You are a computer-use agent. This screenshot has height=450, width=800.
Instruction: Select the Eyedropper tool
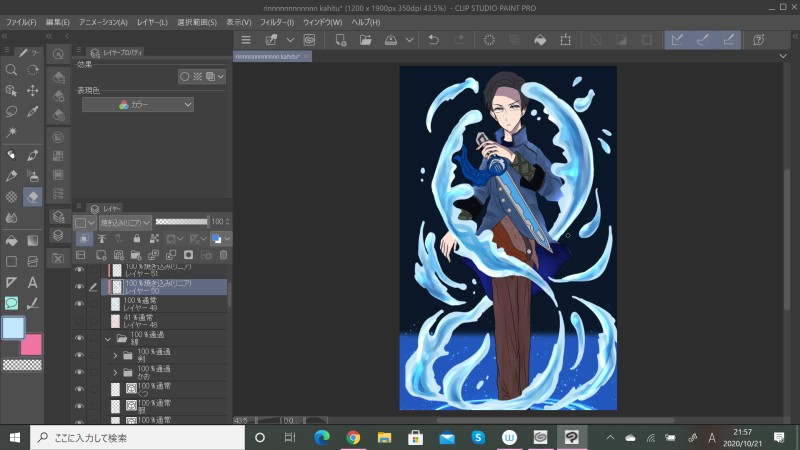click(32, 111)
